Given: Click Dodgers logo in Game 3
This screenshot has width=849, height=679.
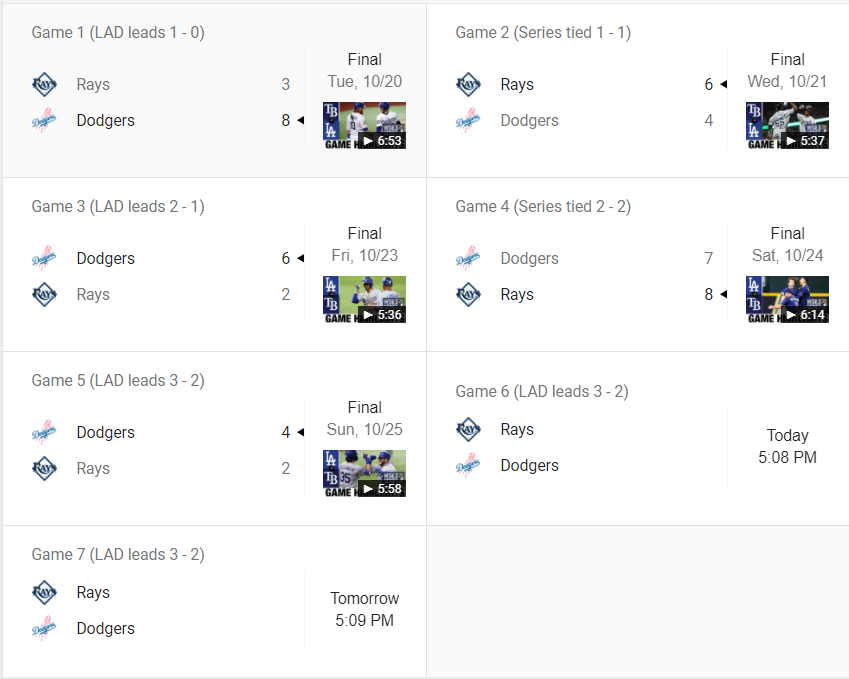Looking at the screenshot, I should pos(44,259).
